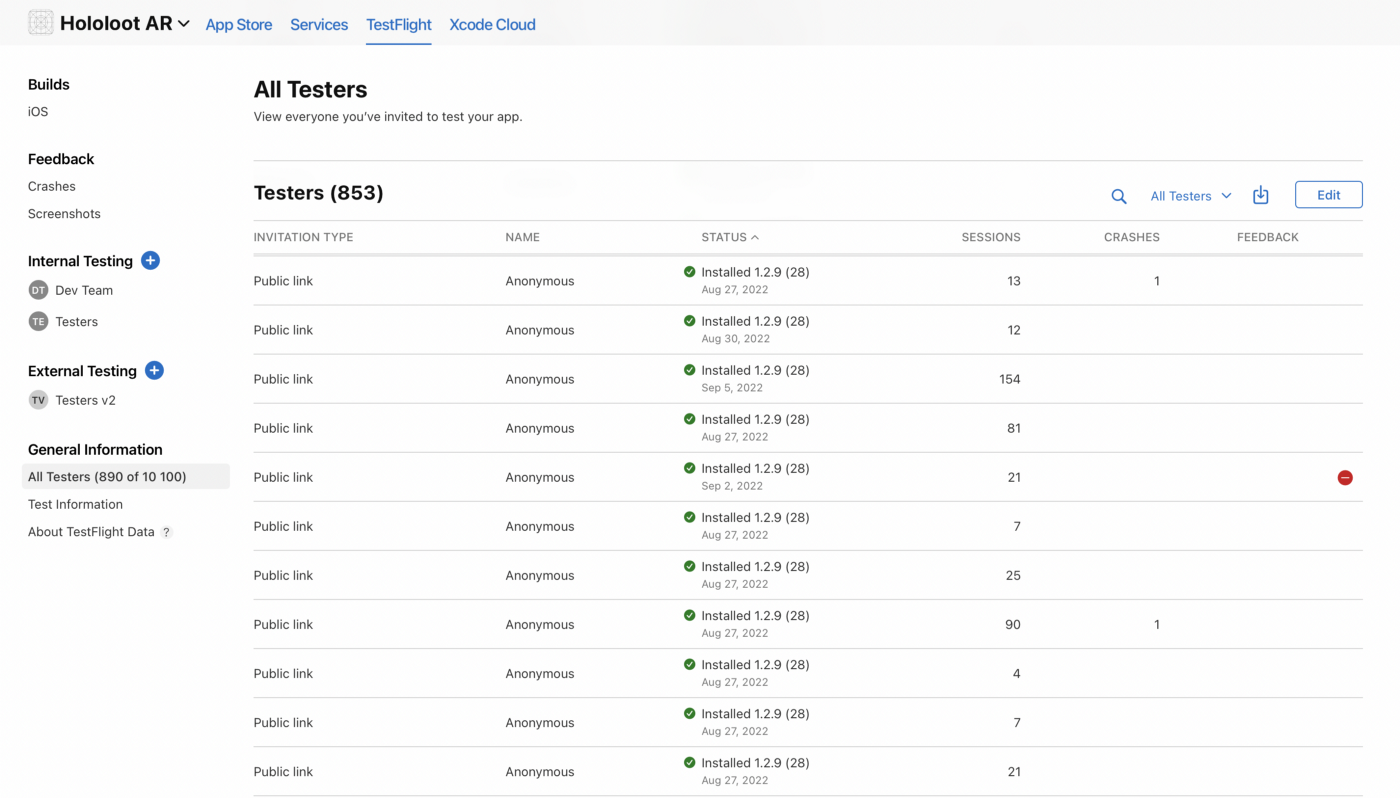Click the Sessions column header
Image resolution: width=1400 pixels, height=798 pixels.
(x=990, y=238)
